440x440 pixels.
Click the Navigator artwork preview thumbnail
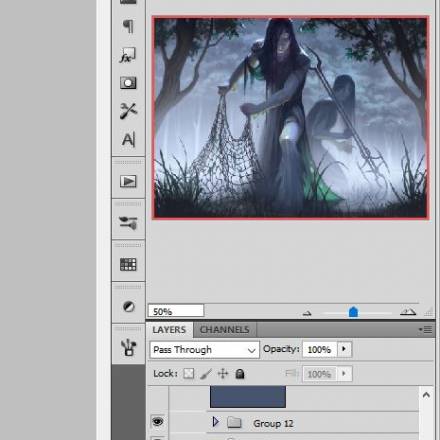(290, 118)
